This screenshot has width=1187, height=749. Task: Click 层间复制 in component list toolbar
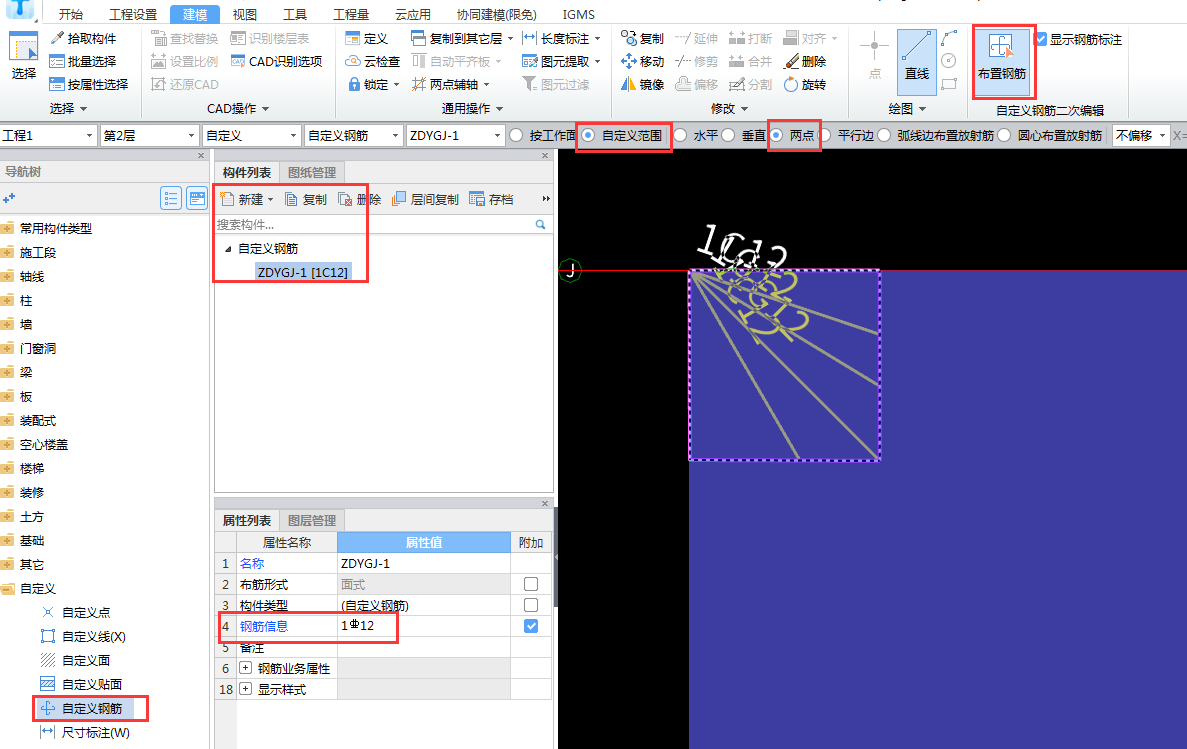click(x=425, y=199)
